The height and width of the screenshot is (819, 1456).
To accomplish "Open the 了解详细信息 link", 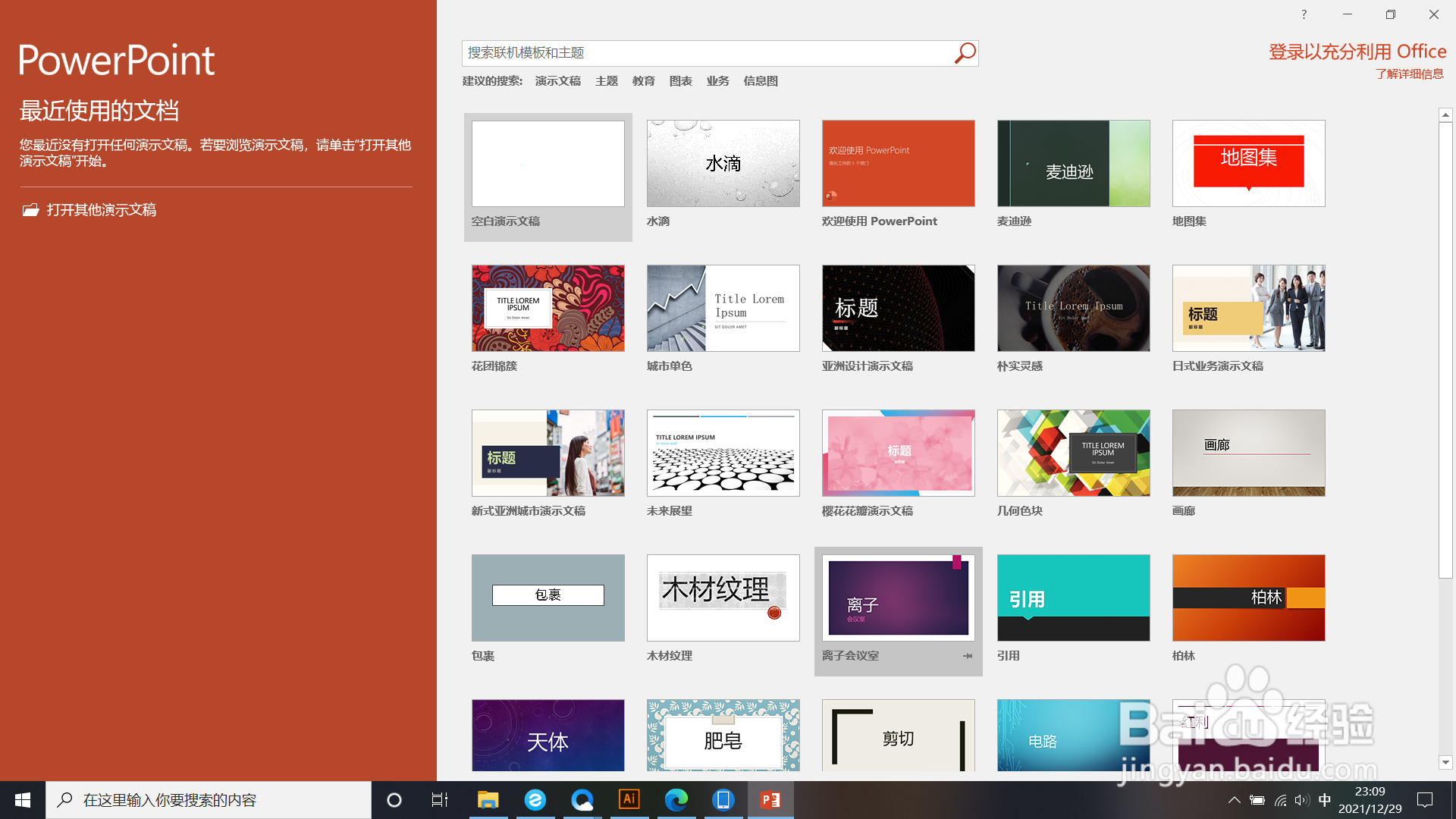I will [x=1410, y=74].
